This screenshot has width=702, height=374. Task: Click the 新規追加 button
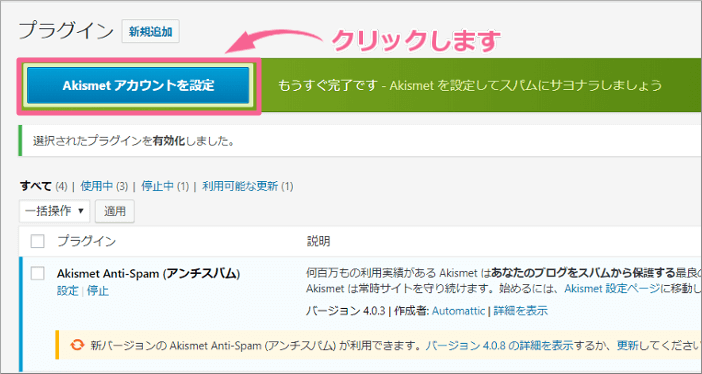coord(150,31)
